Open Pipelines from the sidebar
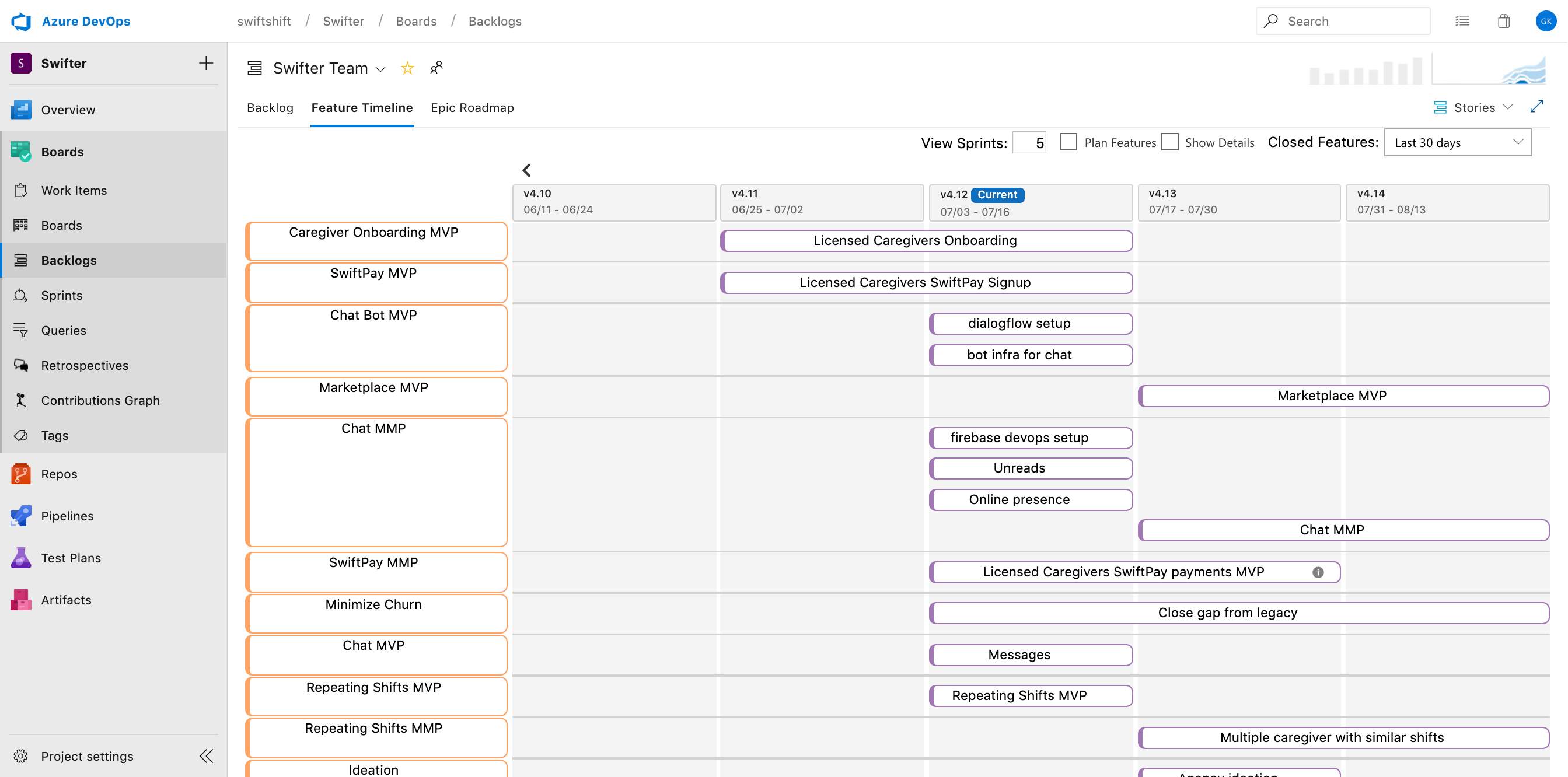1568x777 pixels. 67,515
